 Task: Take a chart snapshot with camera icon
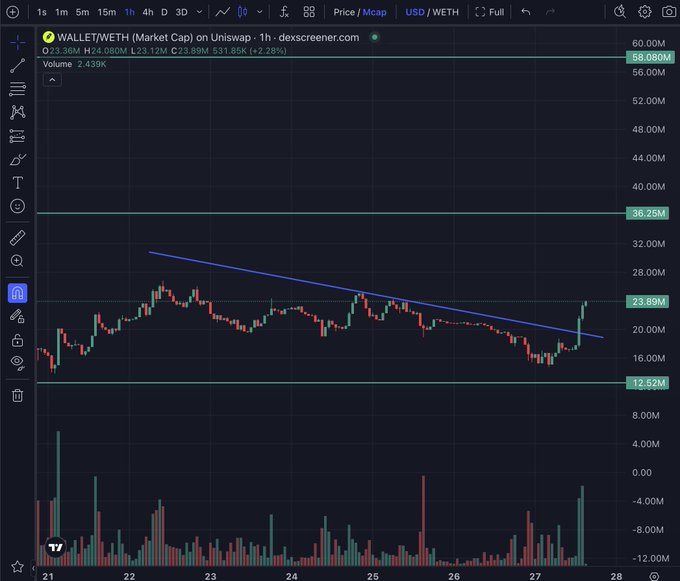[x=669, y=12]
